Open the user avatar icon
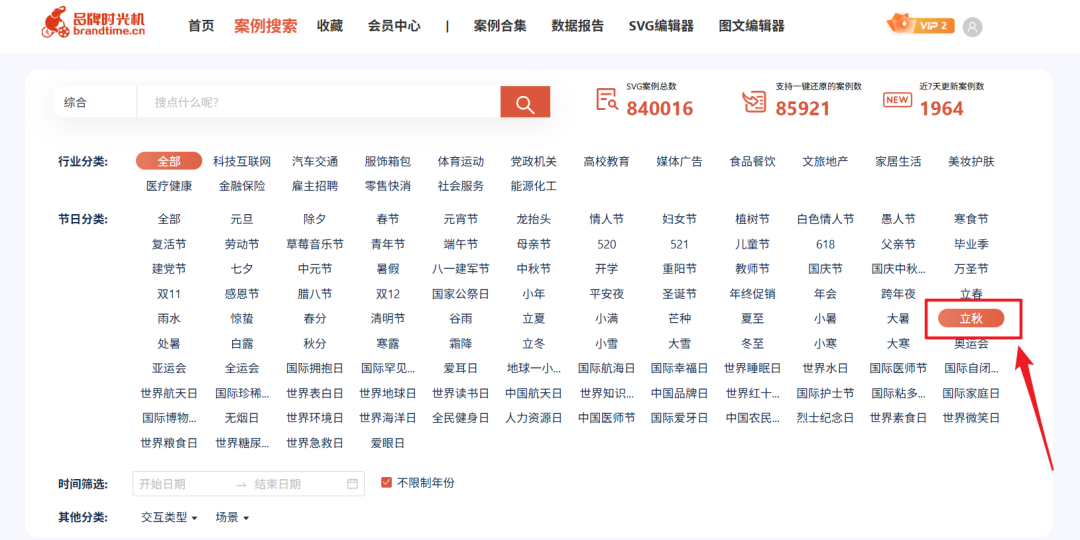This screenshot has width=1080, height=540. click(973, 27)
